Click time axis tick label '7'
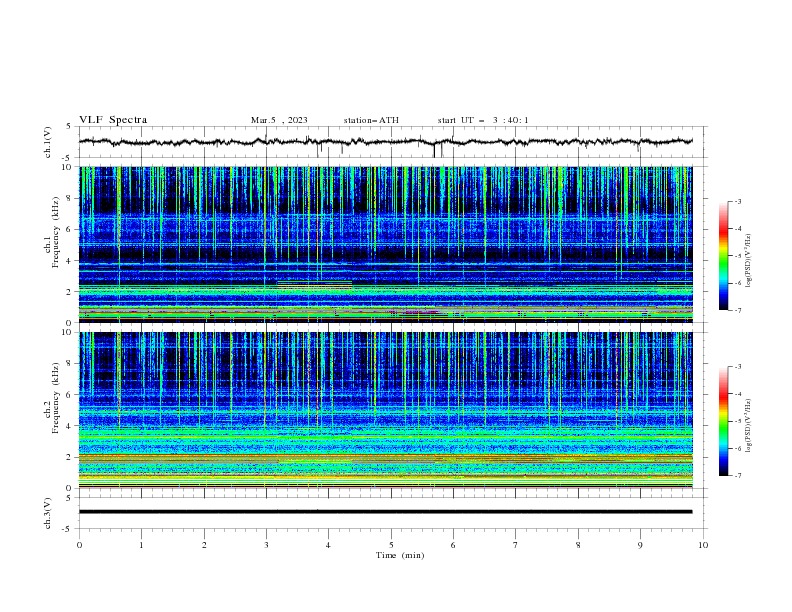Image resolution: width=792 pixels, height=612 pixels. click(x=516, y=545)
